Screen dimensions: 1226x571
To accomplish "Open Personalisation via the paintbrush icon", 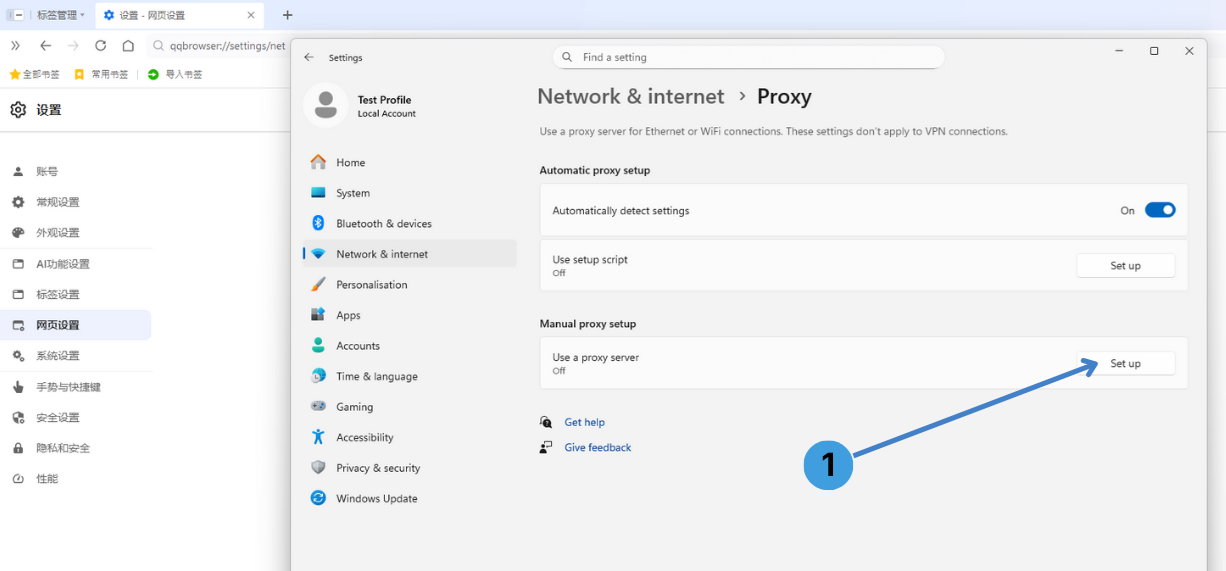I will 318,284.
